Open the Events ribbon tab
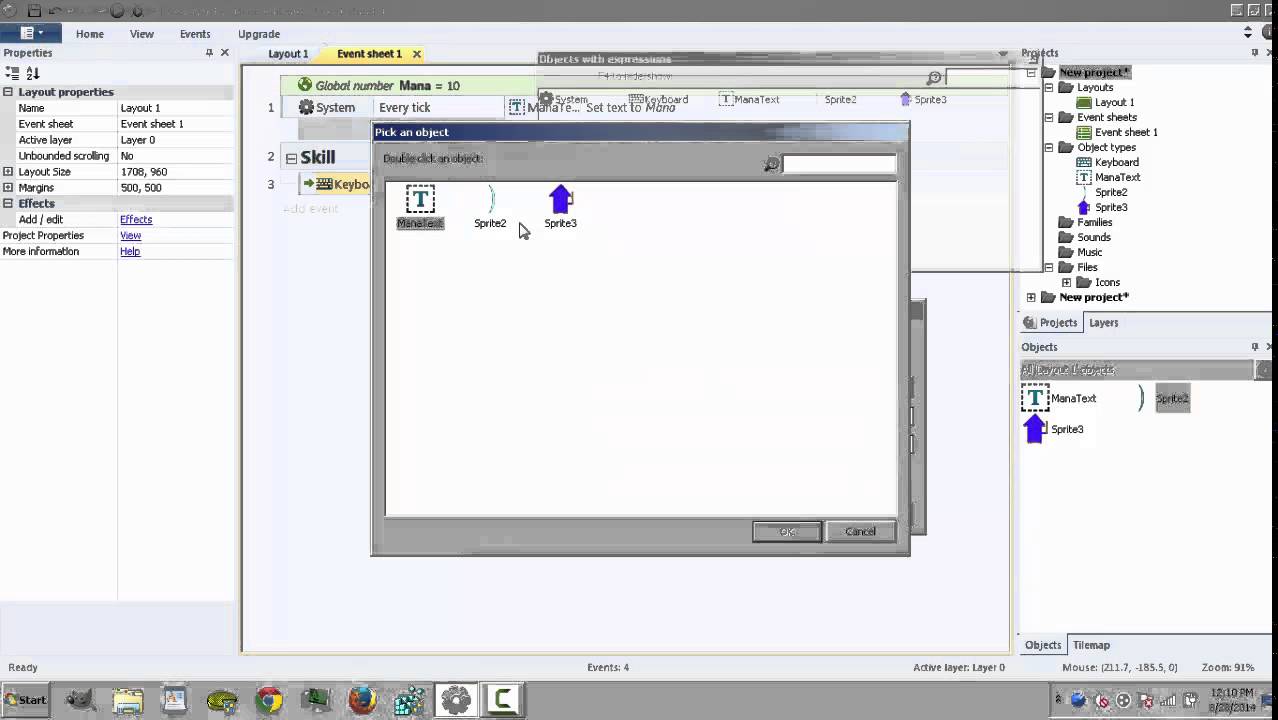Viewport: 1278px width, 720px height. (x=195, y=34)
